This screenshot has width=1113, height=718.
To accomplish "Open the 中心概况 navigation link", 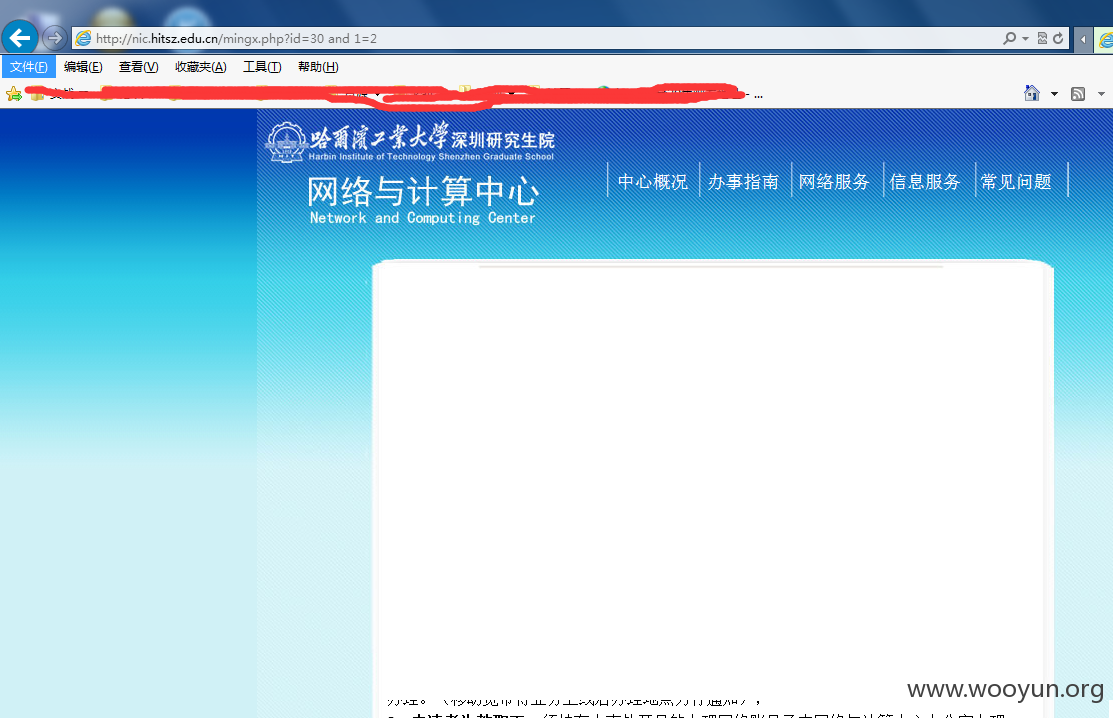I will coord(653,182).
